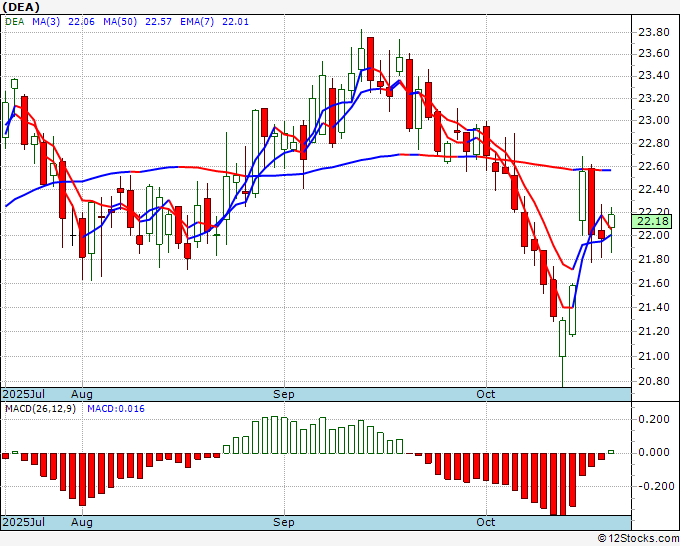Image resolution: width=680 pixels, height=546 pixels.
Task: Click the current price tag 22.18
Action: (652, 222)
